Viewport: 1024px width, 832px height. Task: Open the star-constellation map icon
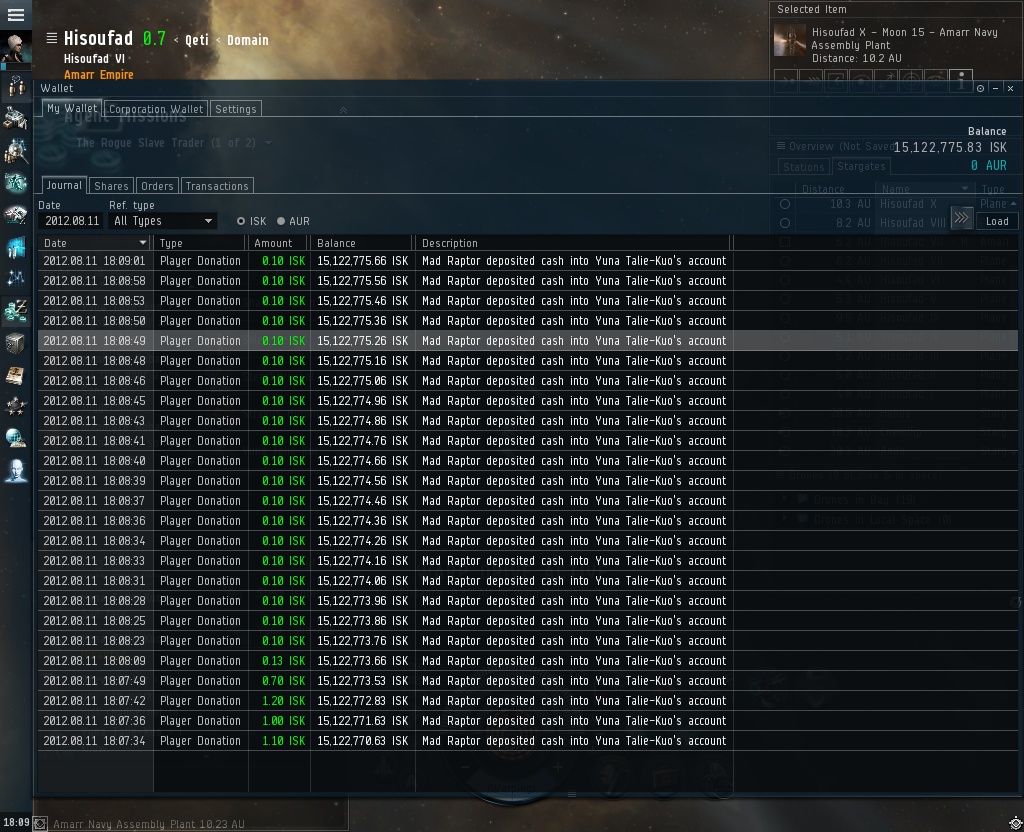tap(16, 279)
